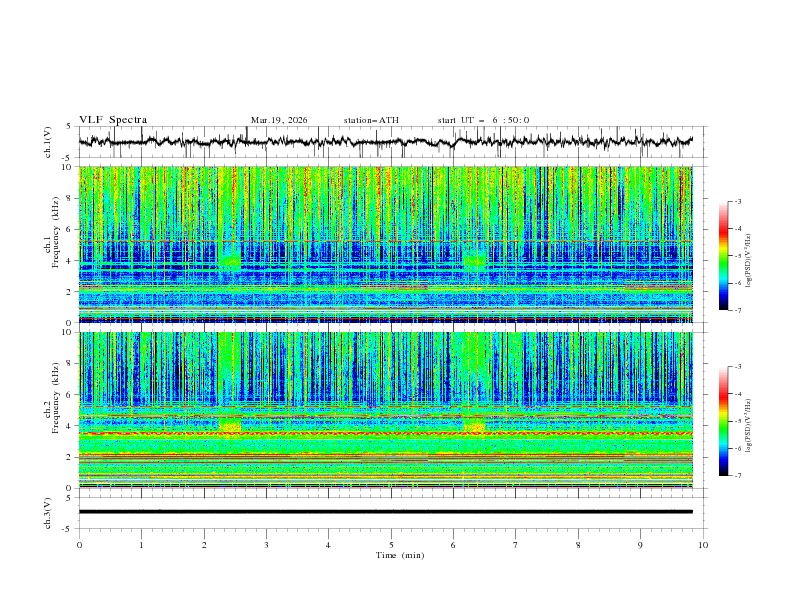This screenshot has width=792, height=612.
Task: Click the lower ch.2 PSD colorbar
Action: pos(724,421)
